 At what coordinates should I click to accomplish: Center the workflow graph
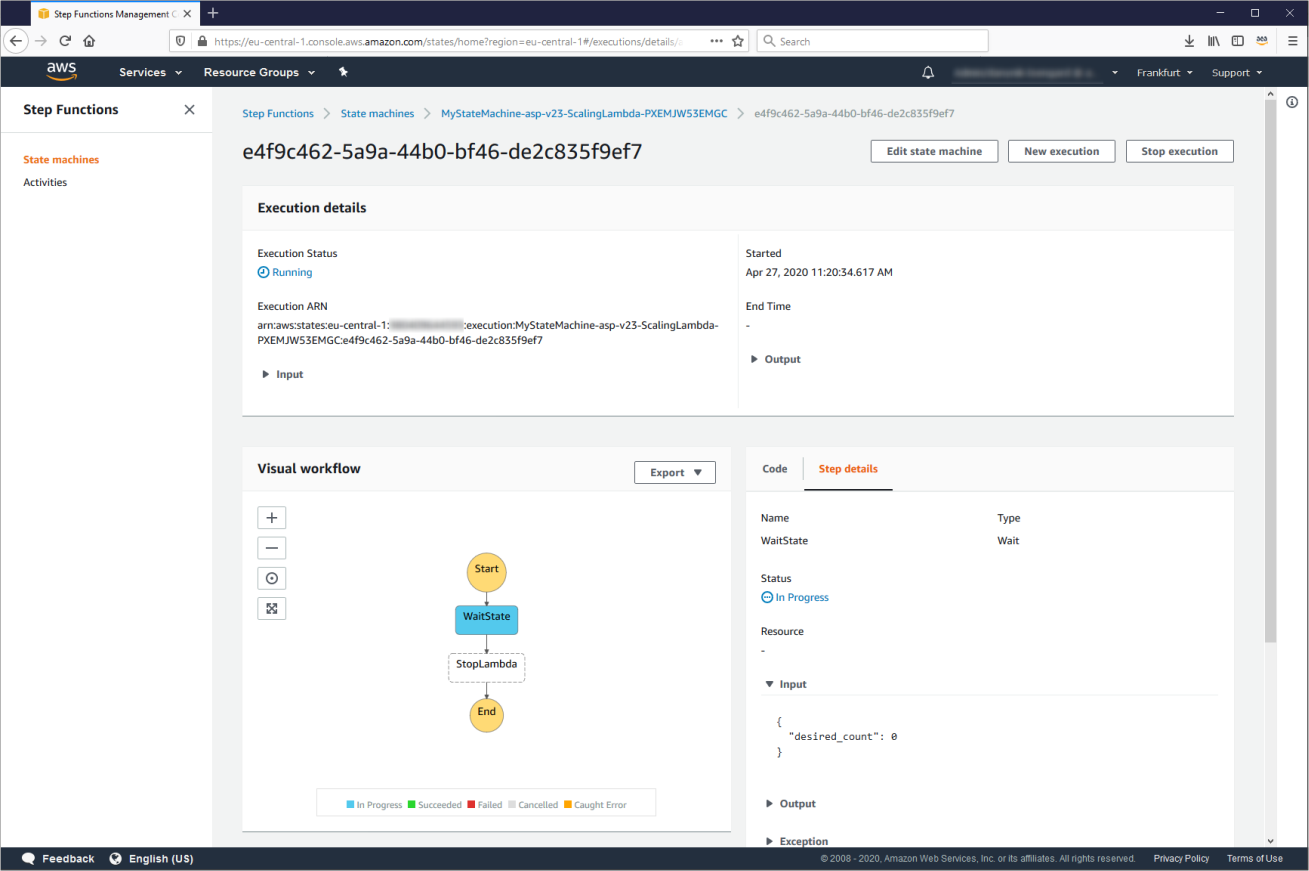[x=272, y=578]
